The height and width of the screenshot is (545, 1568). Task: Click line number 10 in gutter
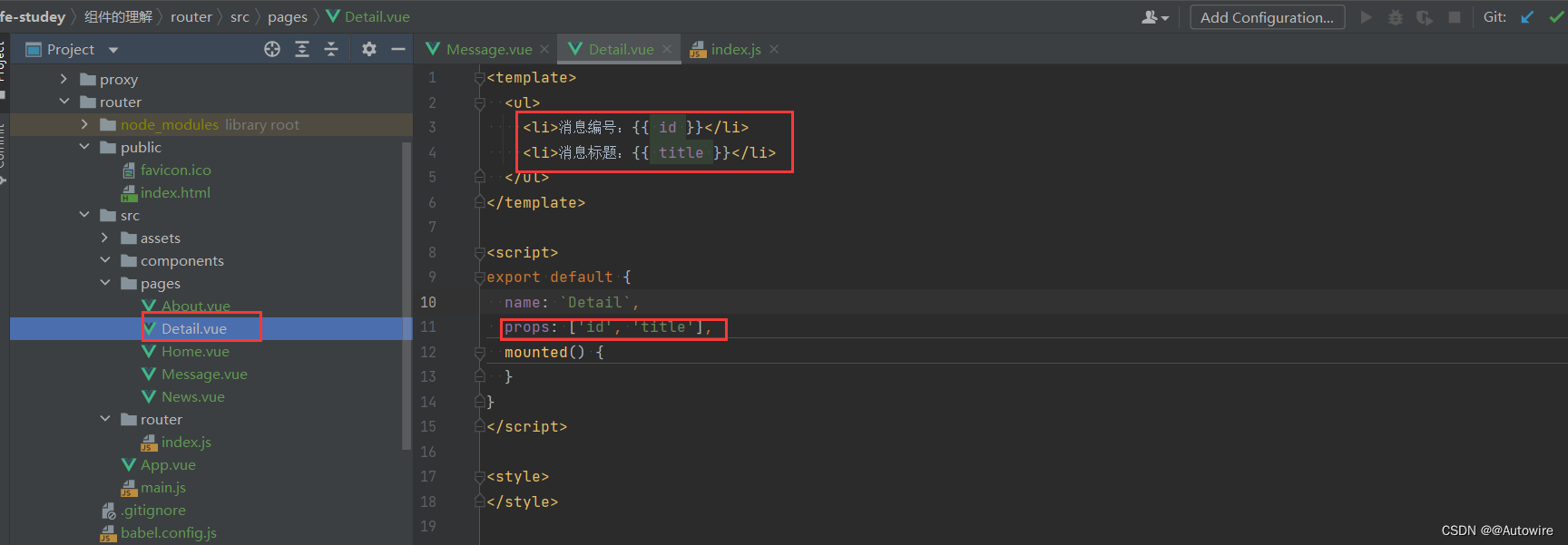tap(428, 302)
